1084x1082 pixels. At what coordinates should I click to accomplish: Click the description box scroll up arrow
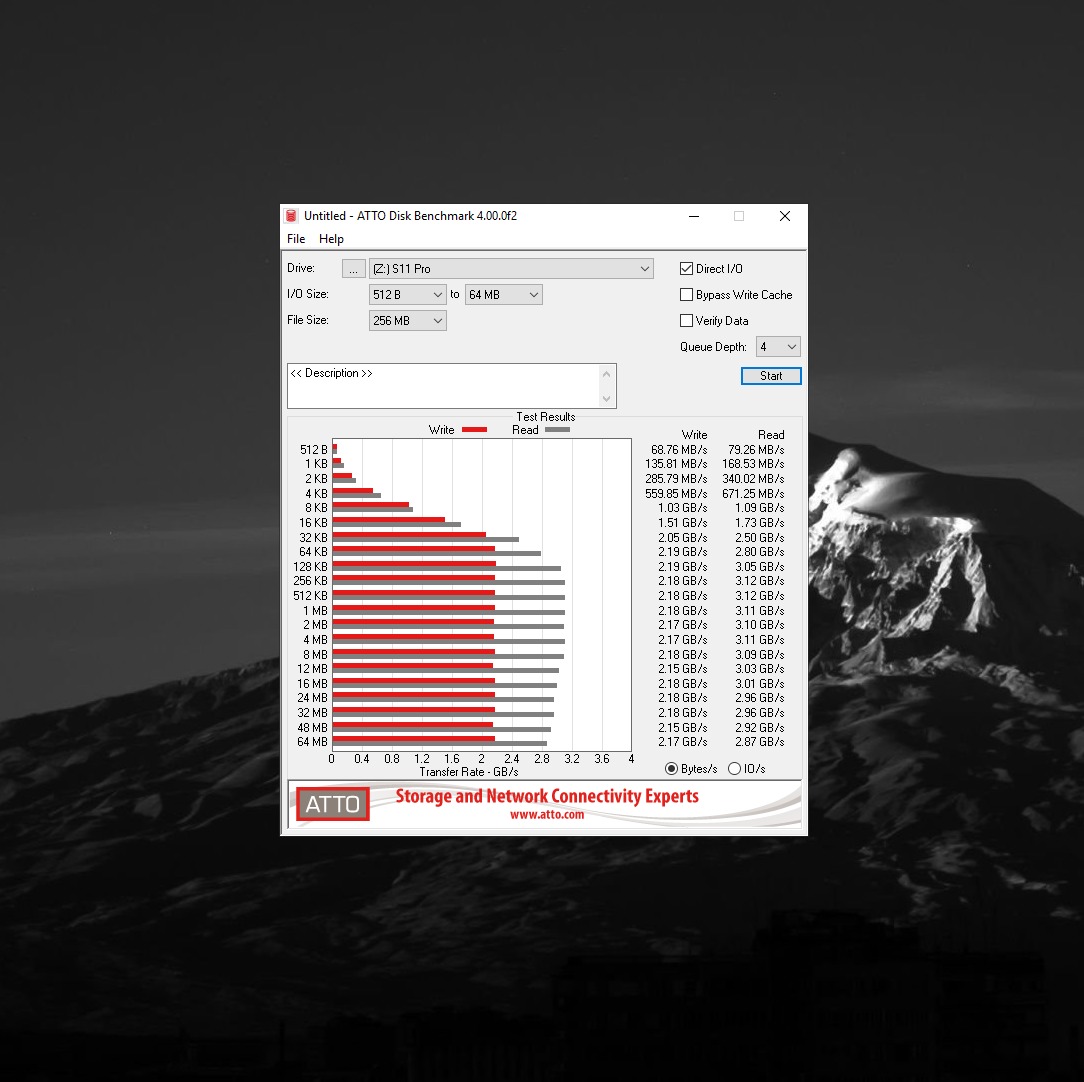(606, 374)
